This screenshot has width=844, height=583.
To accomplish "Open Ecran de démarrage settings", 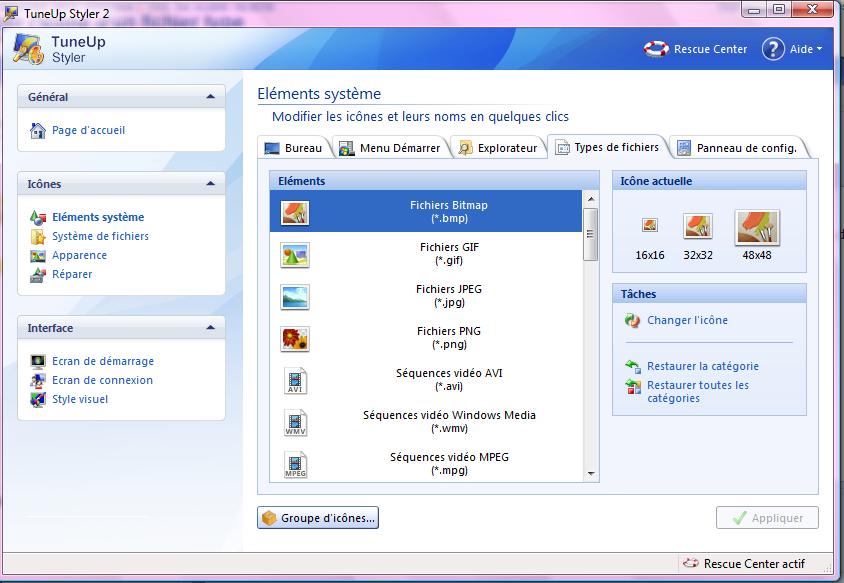I will coord(103,361).
